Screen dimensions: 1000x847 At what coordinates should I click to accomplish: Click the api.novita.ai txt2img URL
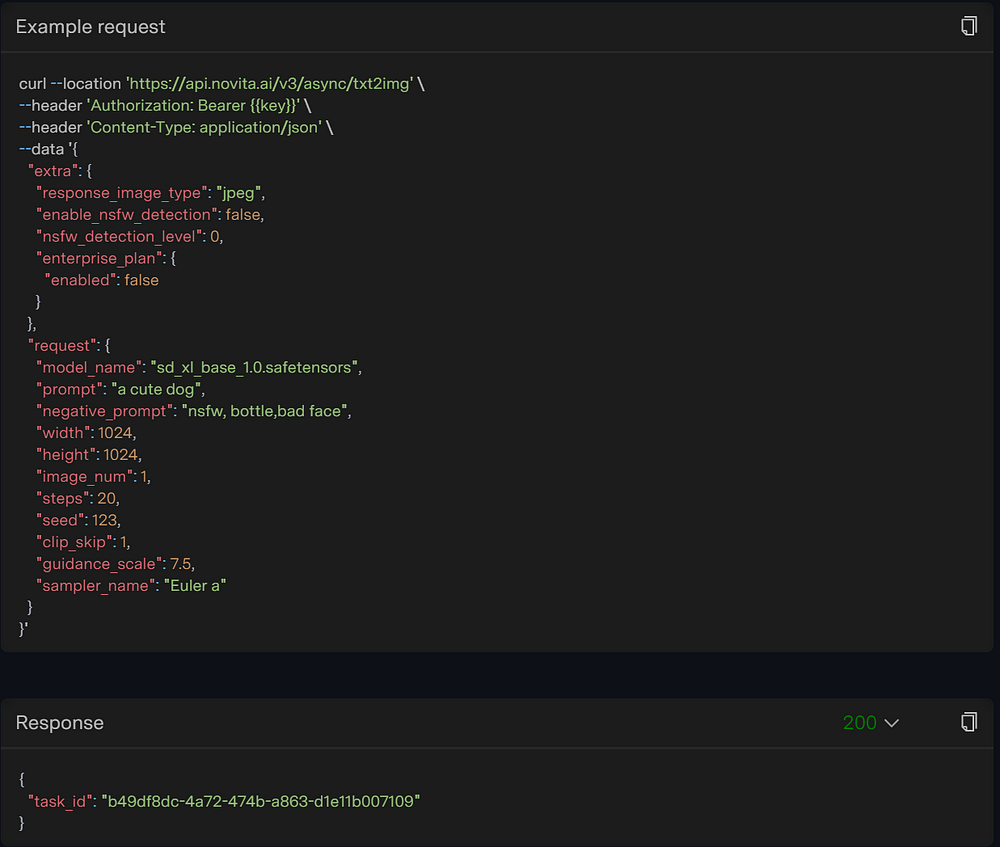tap(270, 84)
